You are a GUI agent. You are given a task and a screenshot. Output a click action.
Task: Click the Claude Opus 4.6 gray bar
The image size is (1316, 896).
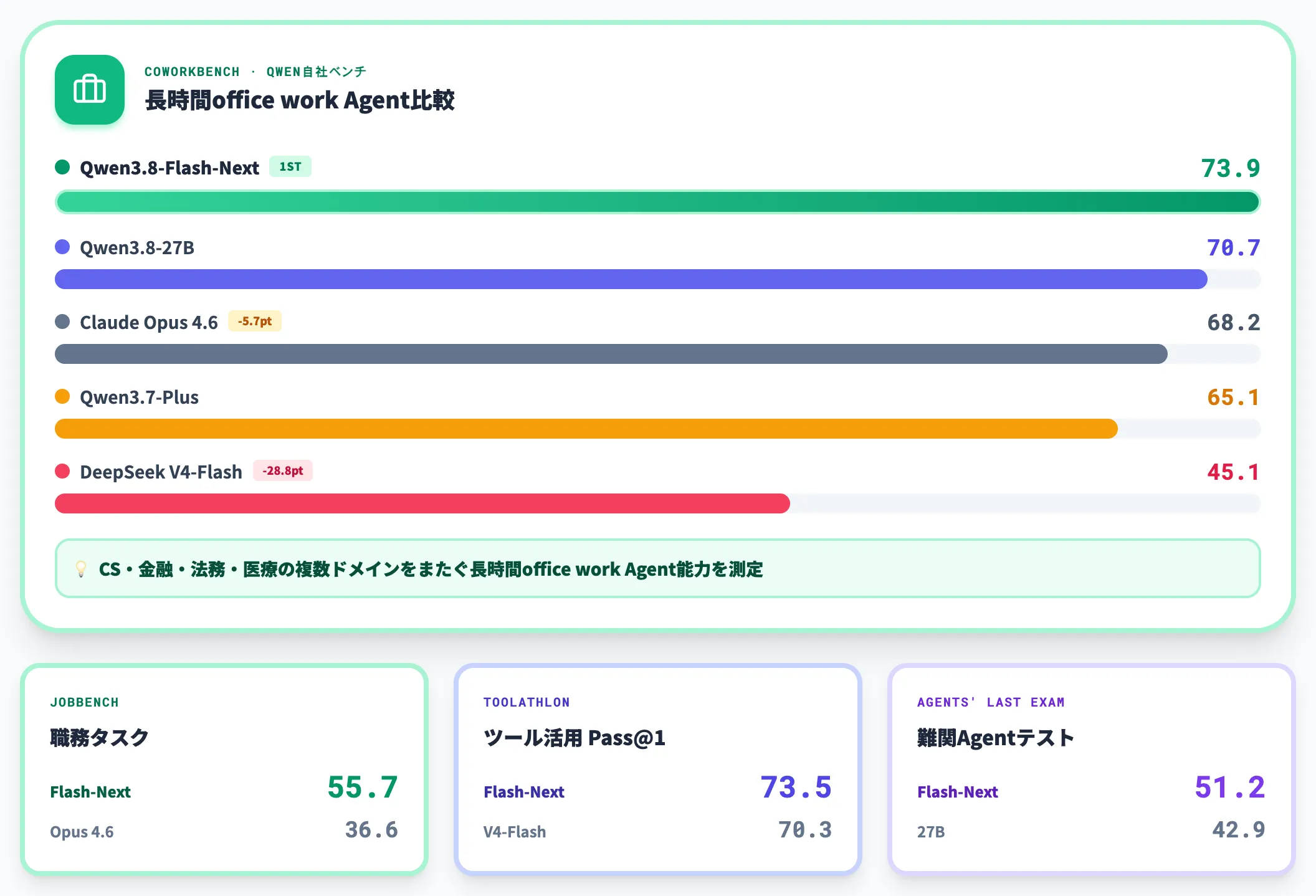point(611,354)
